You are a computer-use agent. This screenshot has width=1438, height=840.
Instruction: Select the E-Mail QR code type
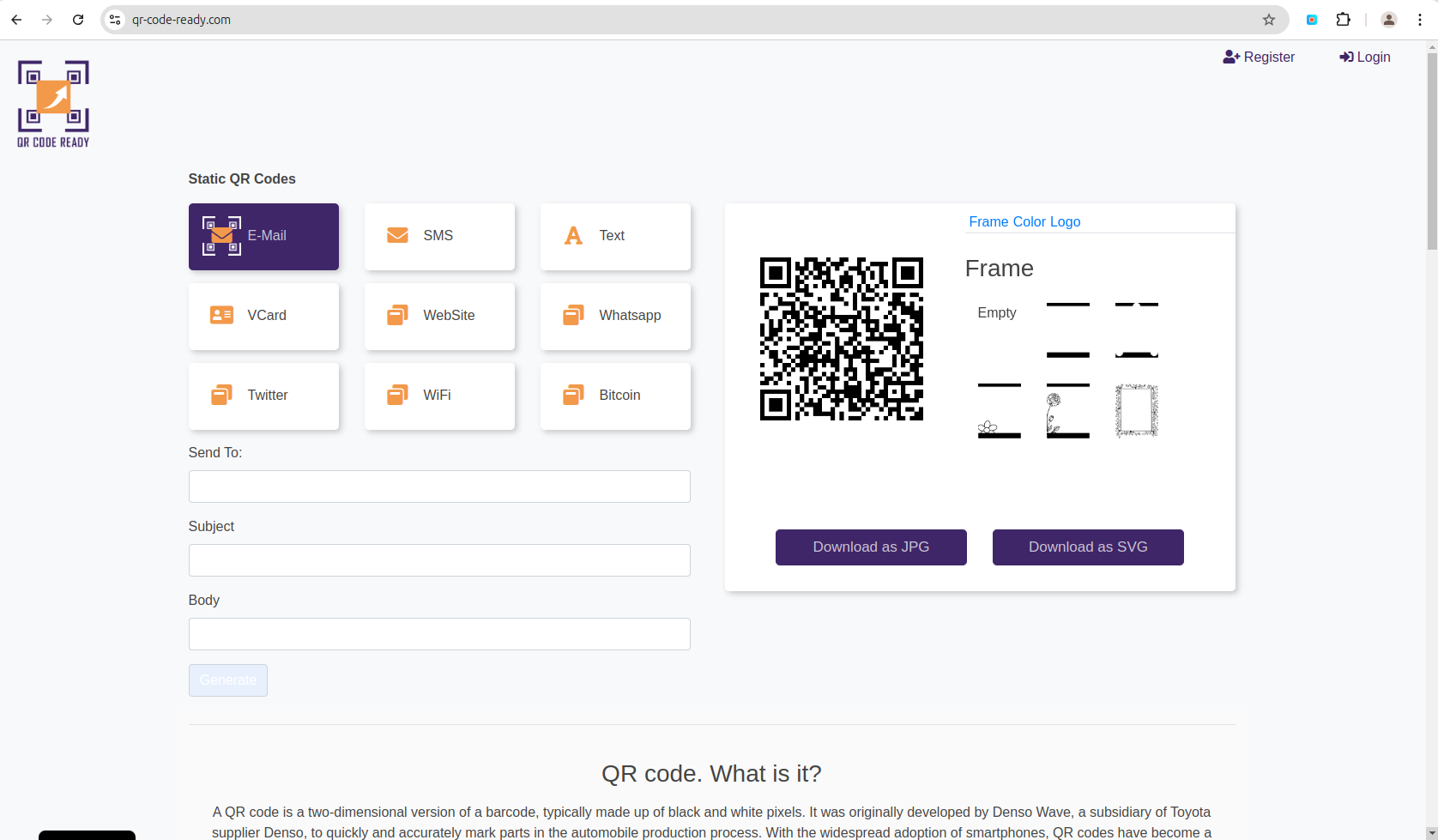[263, 237]
